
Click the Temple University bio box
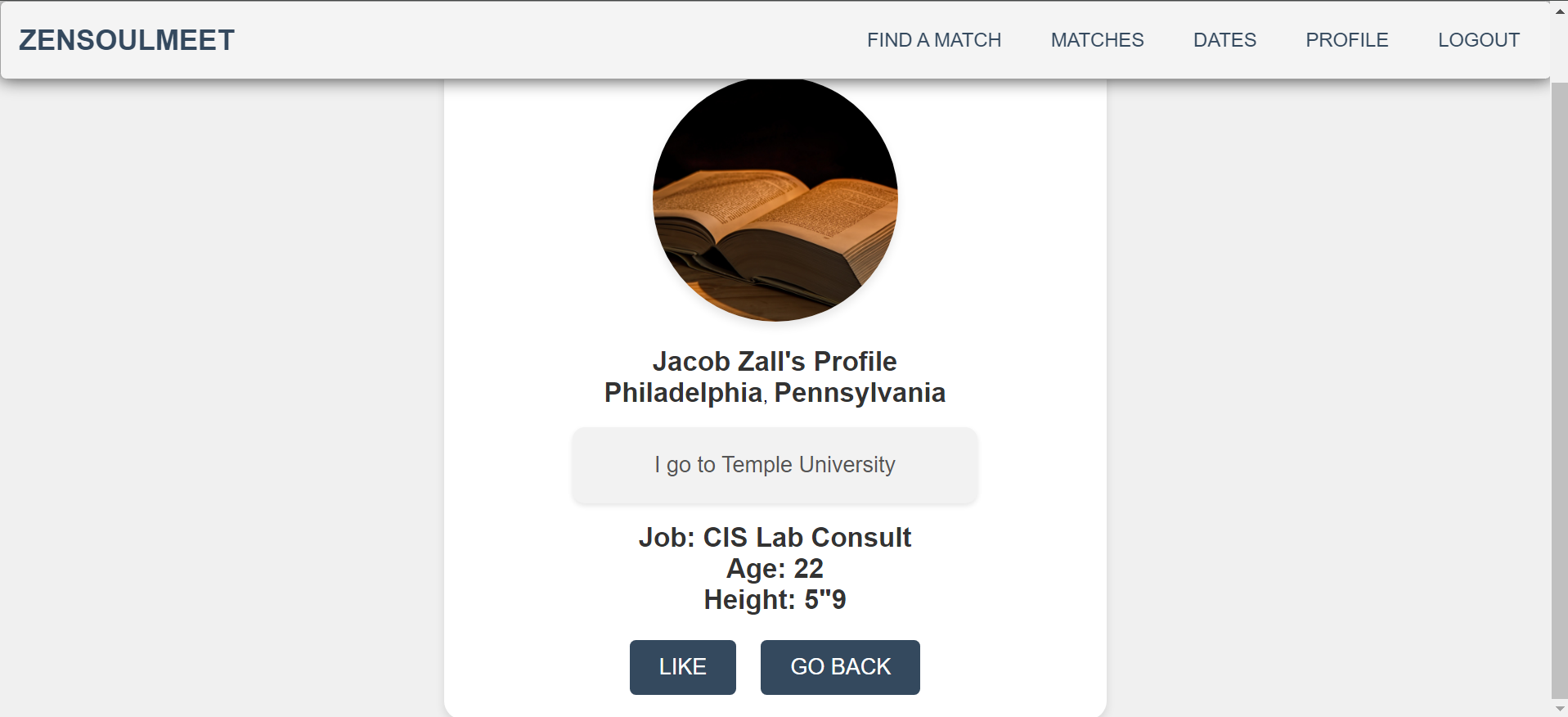click(x=775, y=465)
